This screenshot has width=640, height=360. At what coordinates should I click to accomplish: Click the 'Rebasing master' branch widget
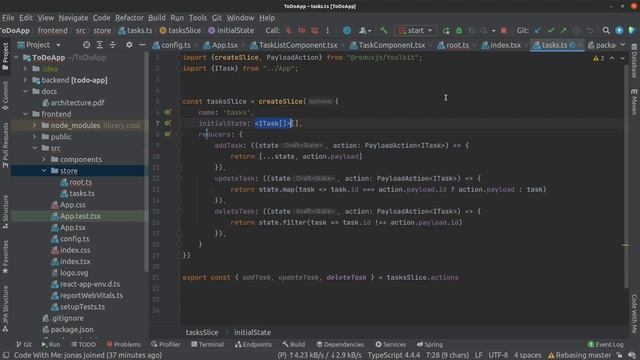[x=579, y=355]
